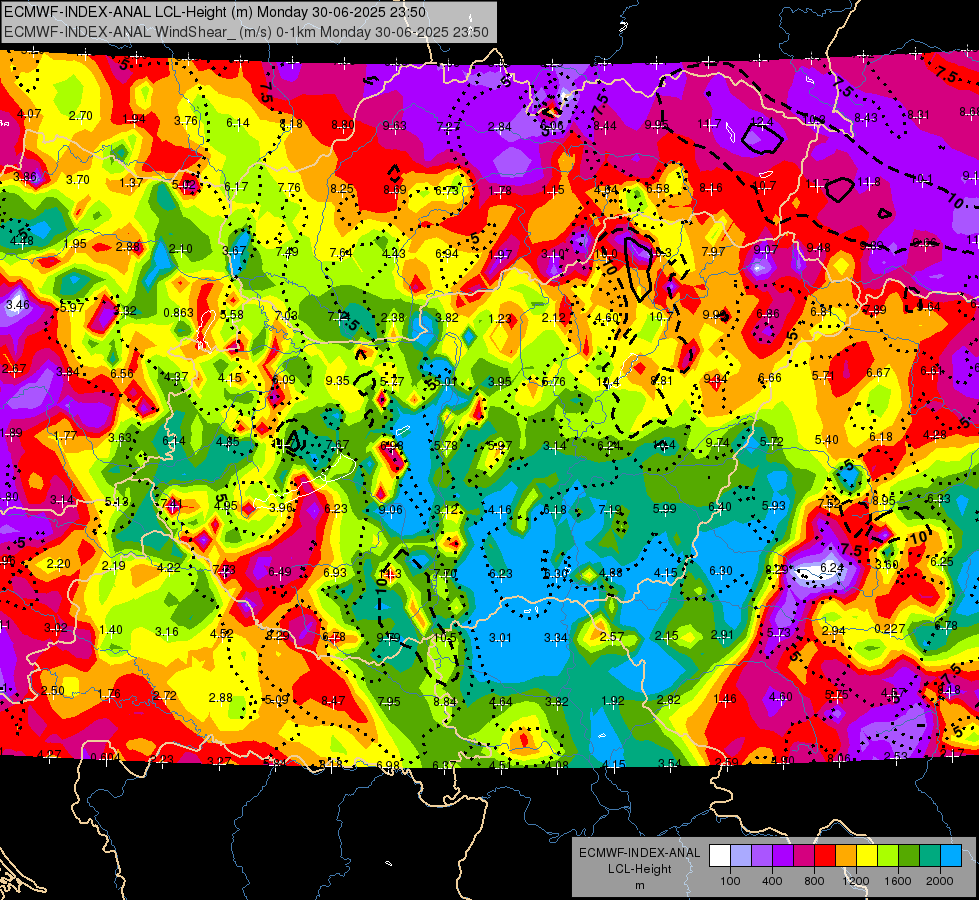Click the 800 tick label in legend
This screenshot has width=979, height=900.
point(814,881)
